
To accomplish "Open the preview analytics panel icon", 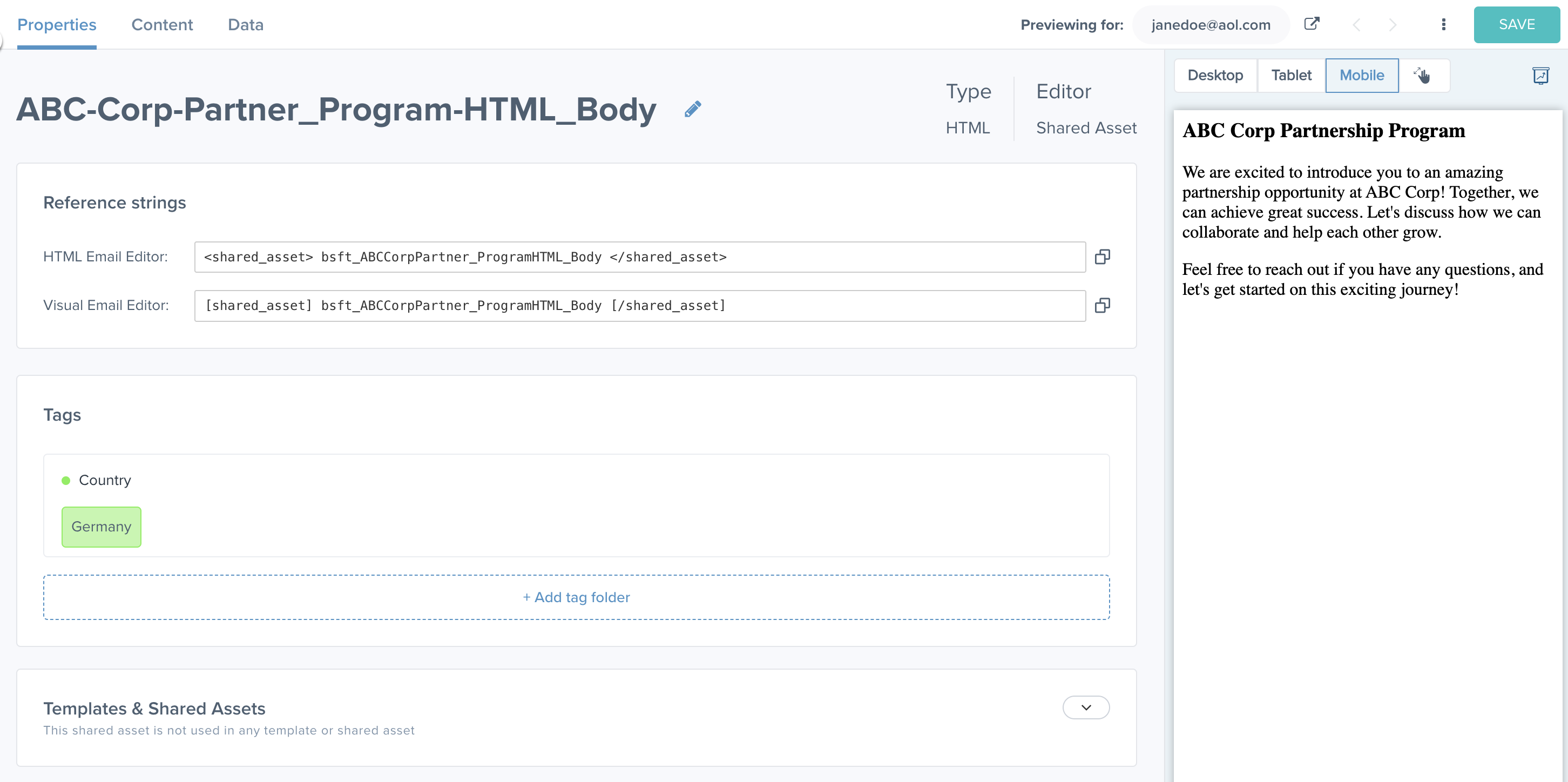I will (x=1542, y=76).
